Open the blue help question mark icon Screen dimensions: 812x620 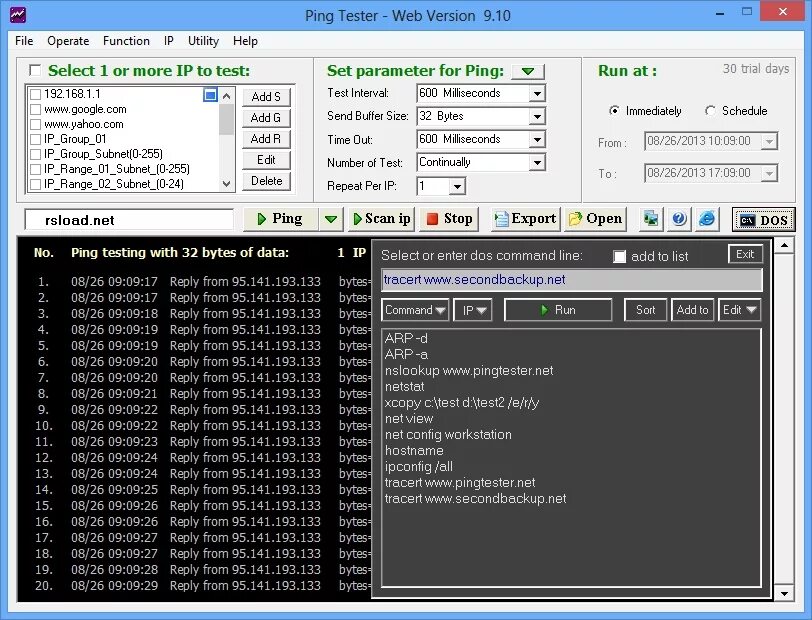pos(679,219)
